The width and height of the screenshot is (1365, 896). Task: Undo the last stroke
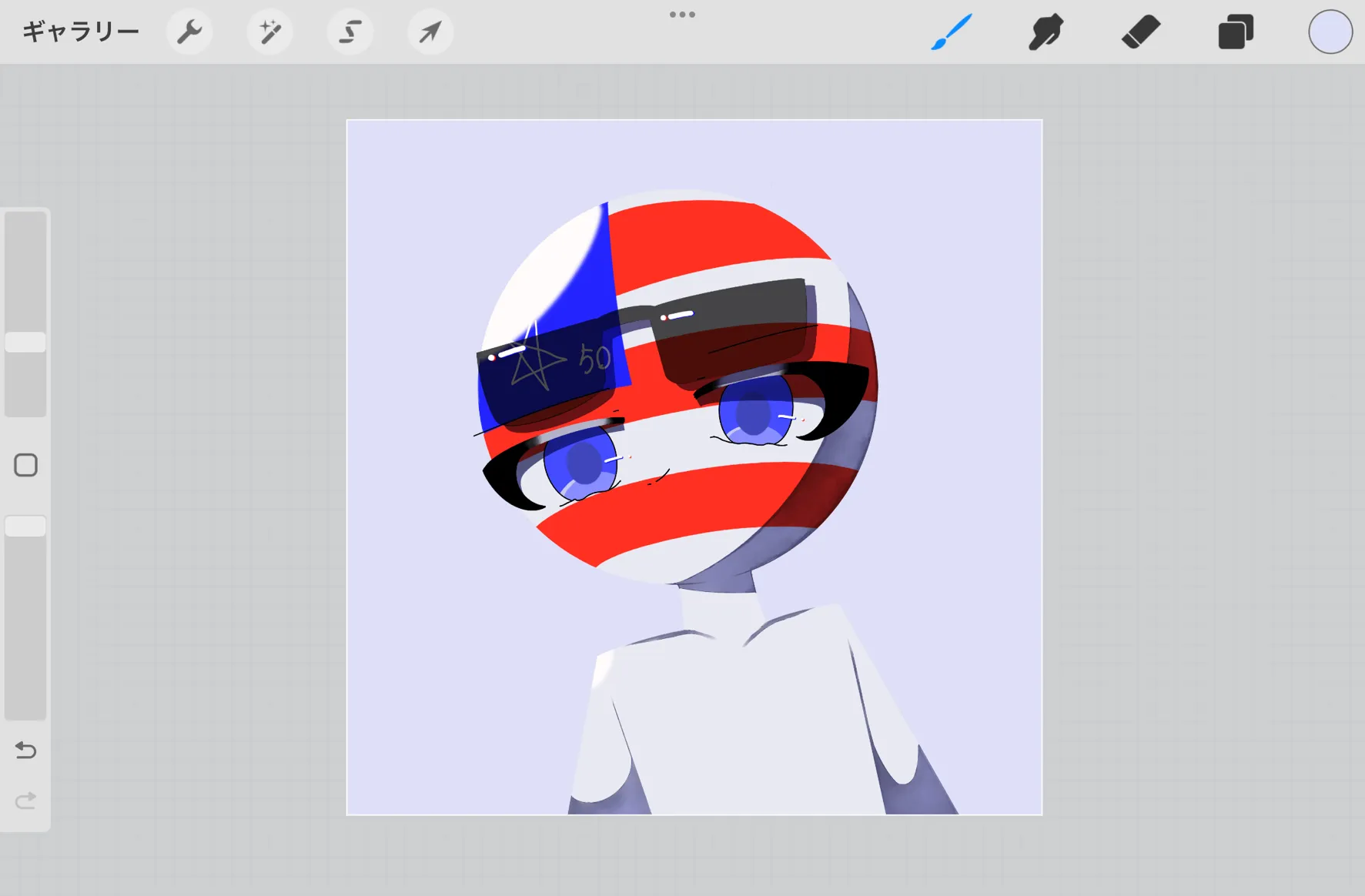(25, 750)
